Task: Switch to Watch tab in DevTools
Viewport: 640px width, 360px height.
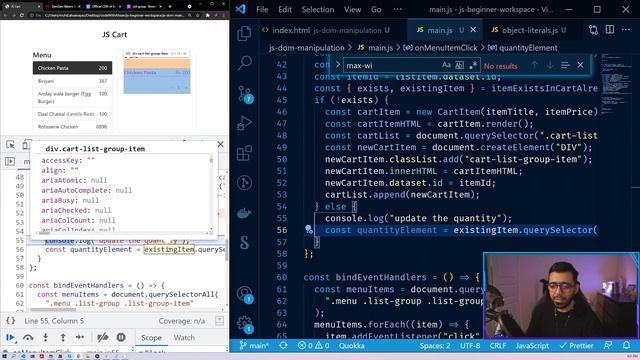Action: point(184,338)
